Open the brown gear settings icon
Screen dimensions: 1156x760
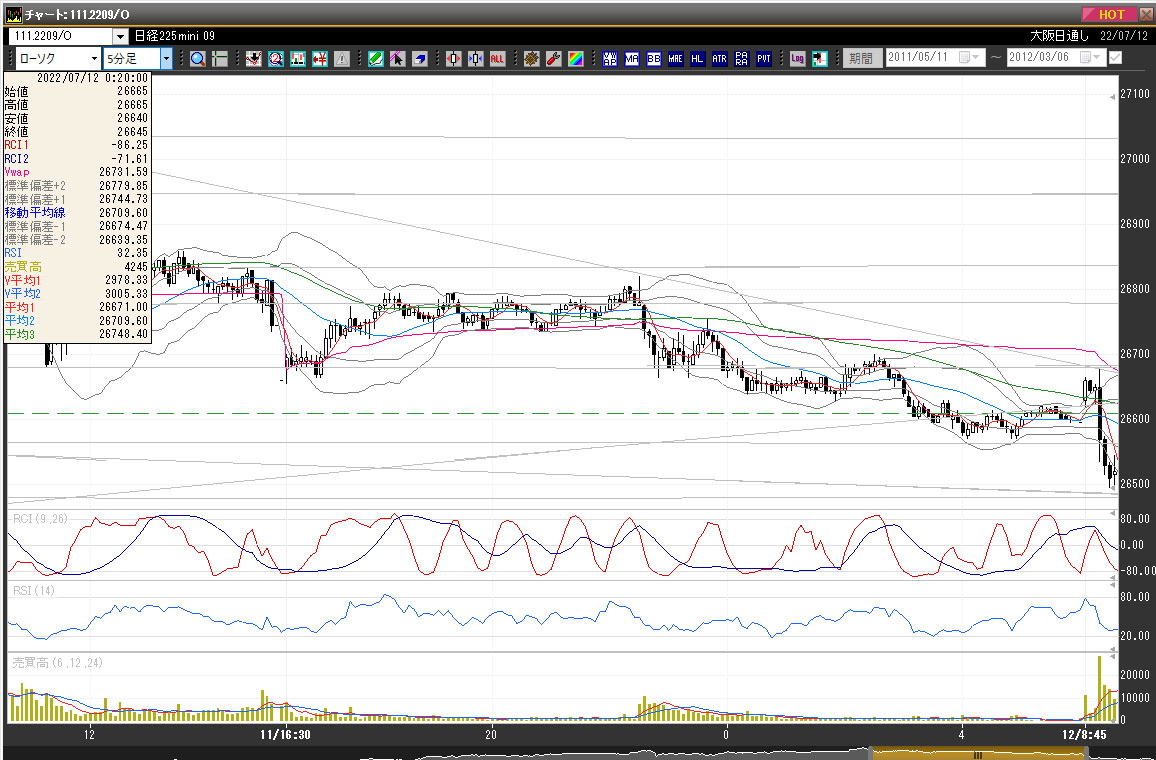[532, 58]
